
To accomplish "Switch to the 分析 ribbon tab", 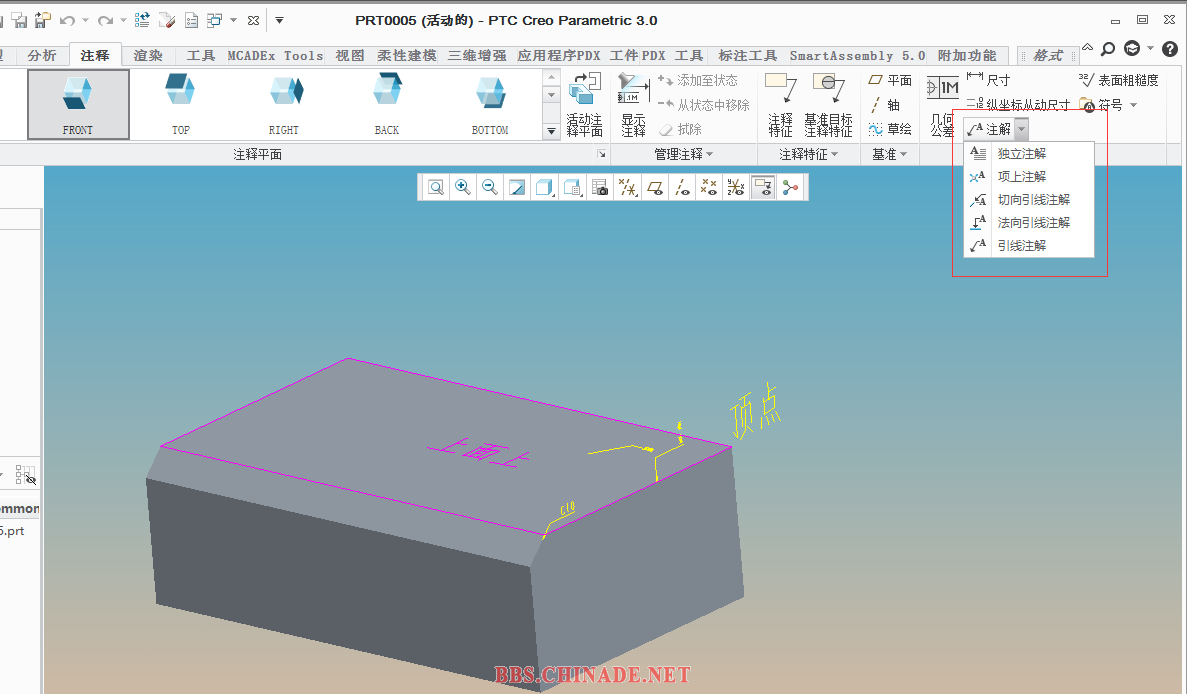I will pos(42,56).
